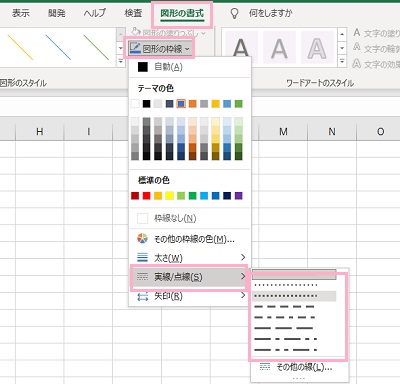Click the color wheel icon for more colors
400x384 pixels.
tap(142, 238)
